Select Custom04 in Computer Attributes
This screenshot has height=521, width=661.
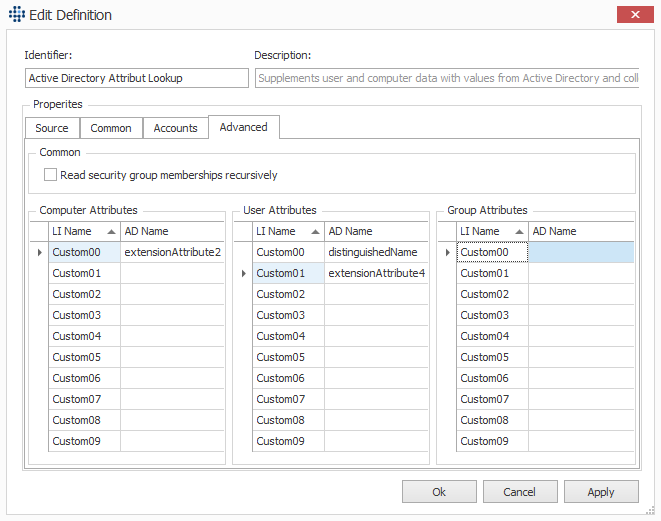tap(84, 336)
